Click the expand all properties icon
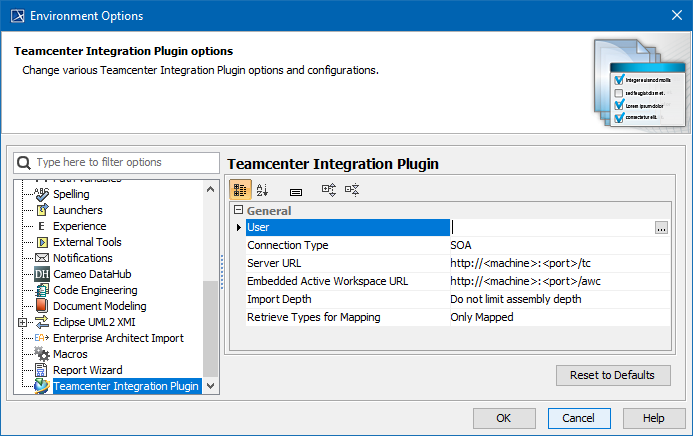 click(x=328, y=189)
